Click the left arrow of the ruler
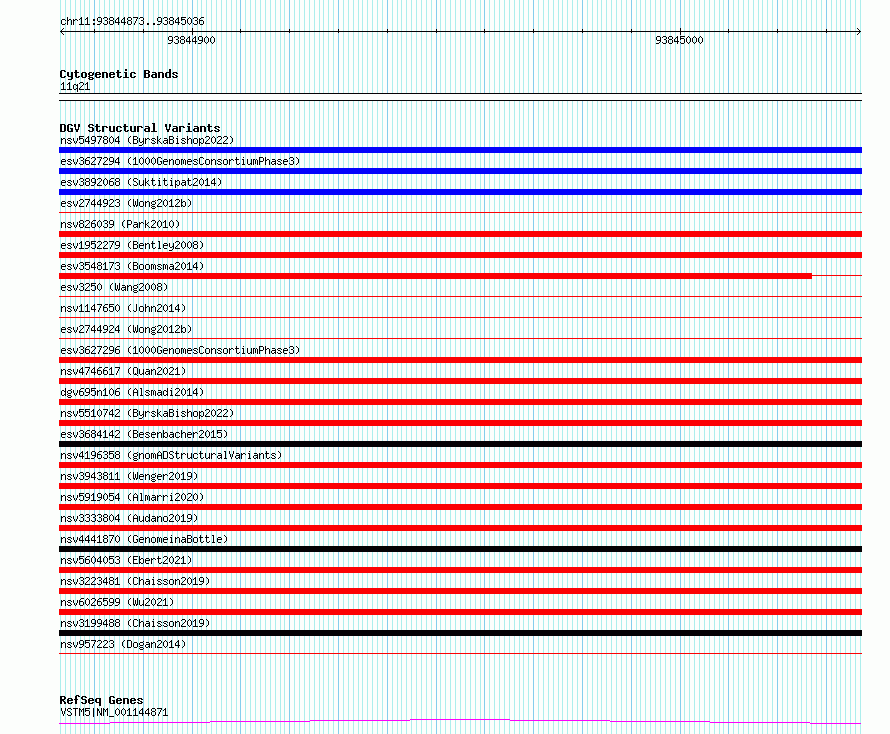 (62, 32)
